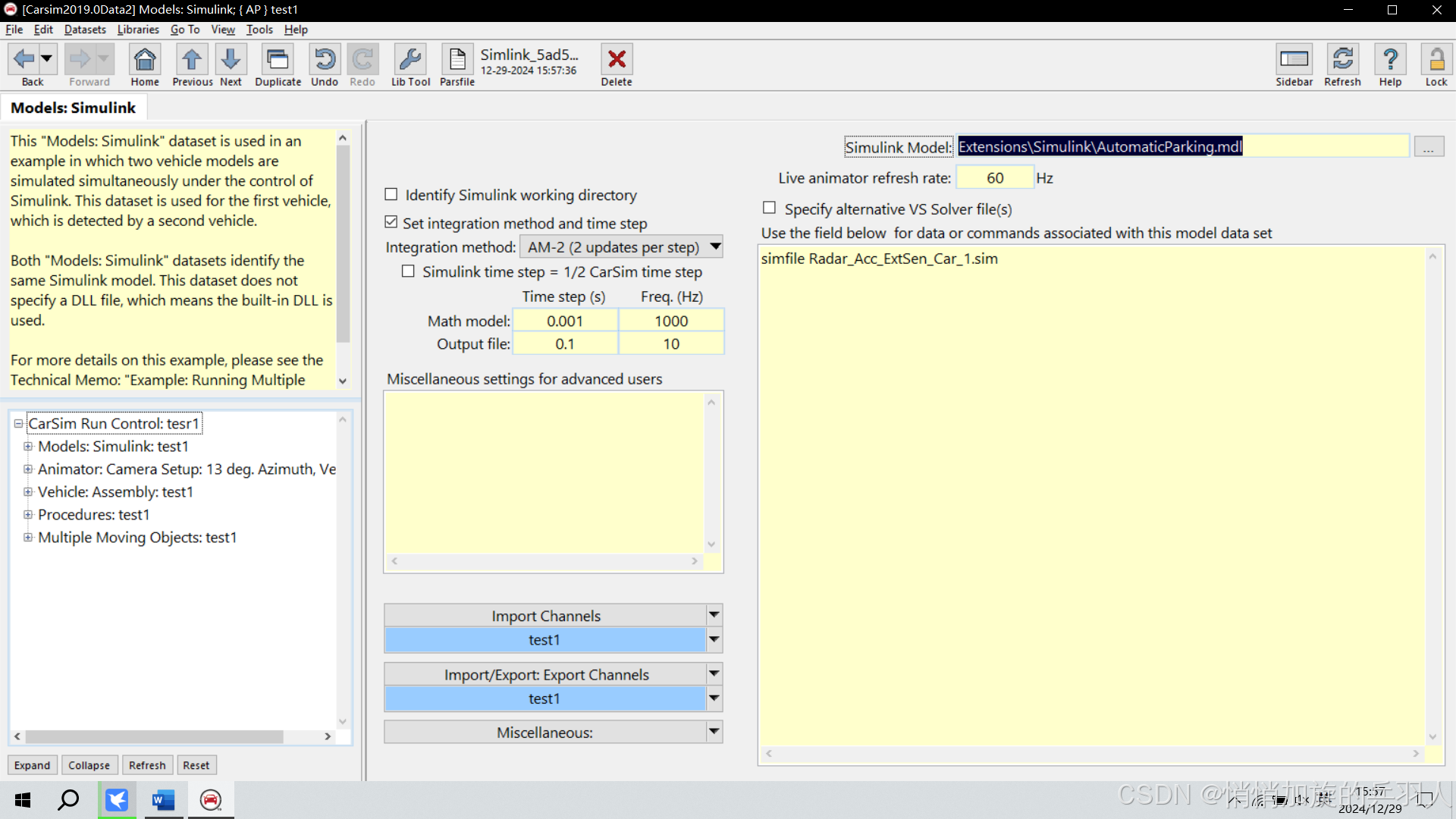Delete dataset with red X icon

coord(617,60)
